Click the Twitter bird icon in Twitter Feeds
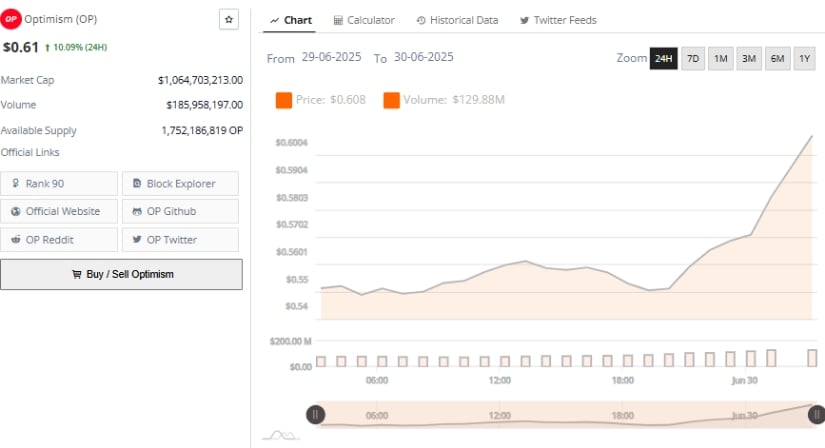The height and width of the screenshot is (448, 825). pyautogui.click(x=525, y=21)
